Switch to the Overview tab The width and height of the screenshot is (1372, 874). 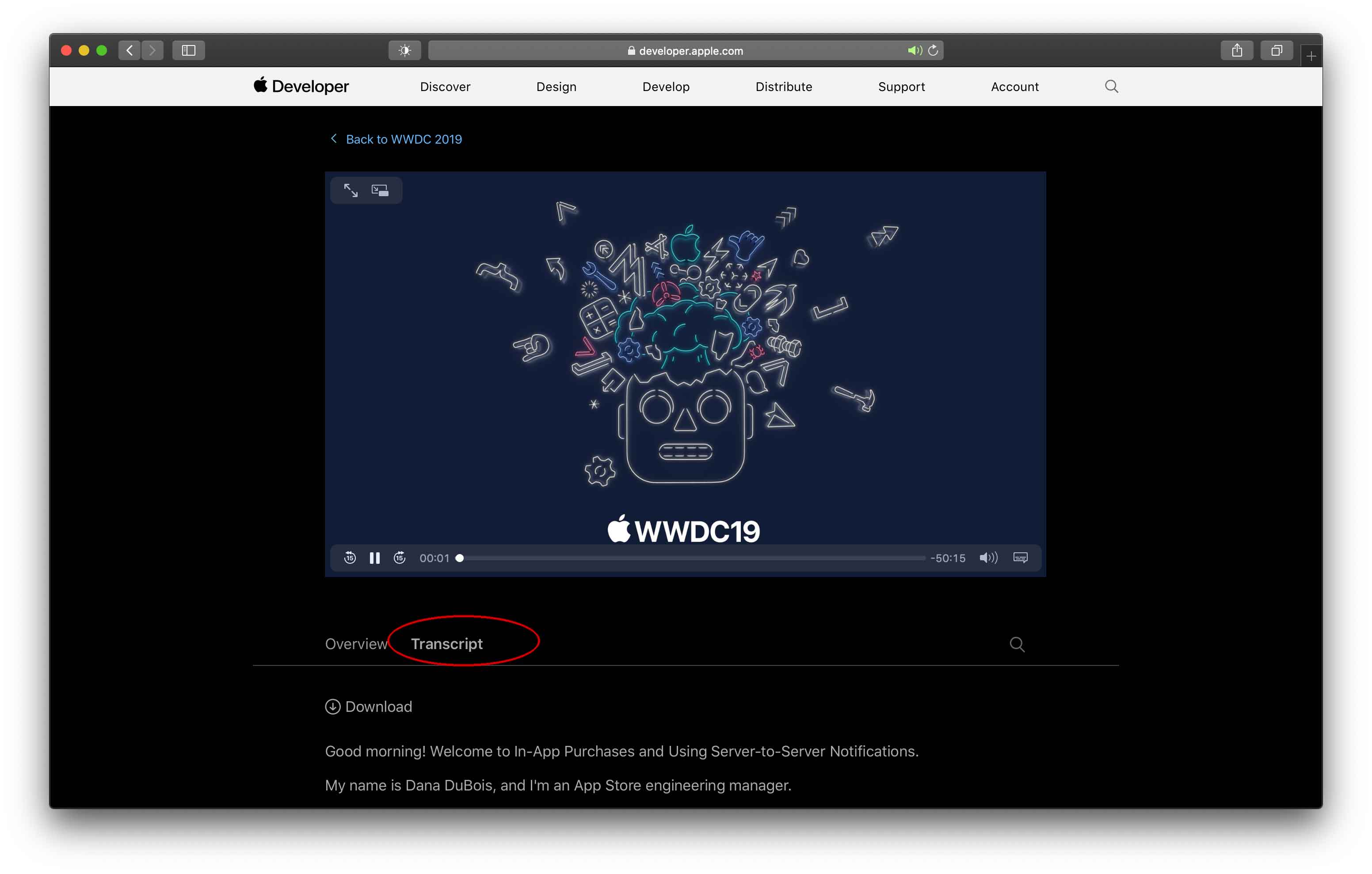tap(356, 644)
